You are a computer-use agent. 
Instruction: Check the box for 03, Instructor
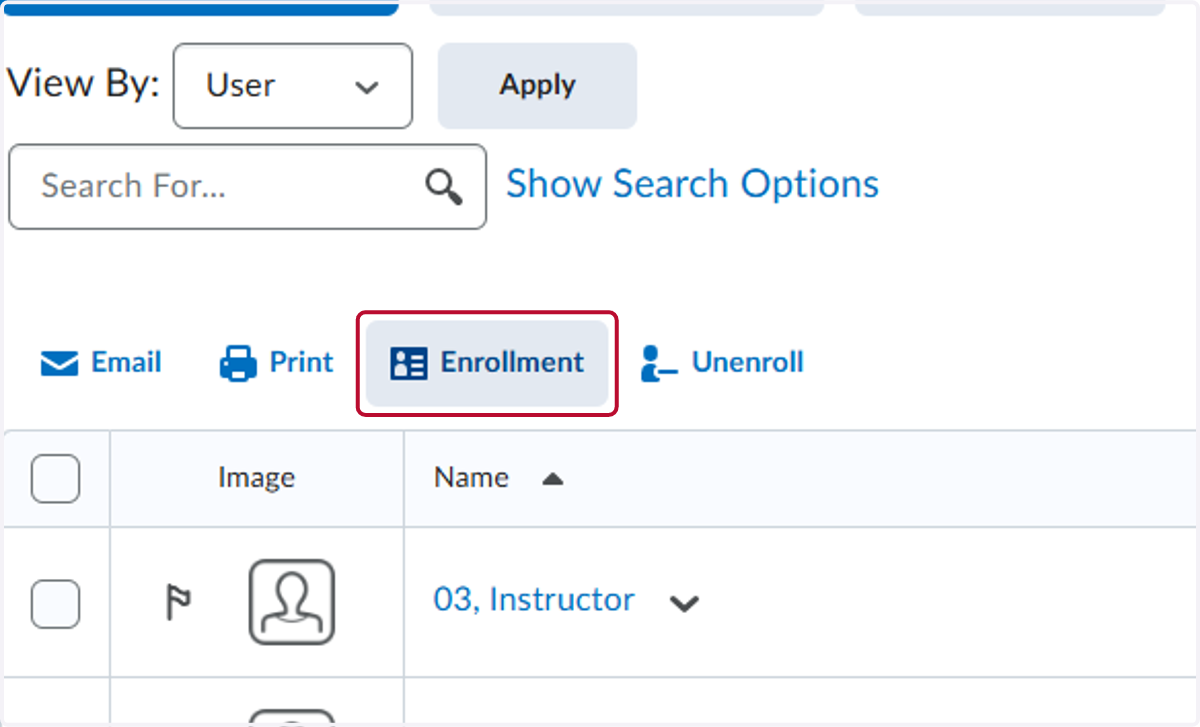pos(55,604)
